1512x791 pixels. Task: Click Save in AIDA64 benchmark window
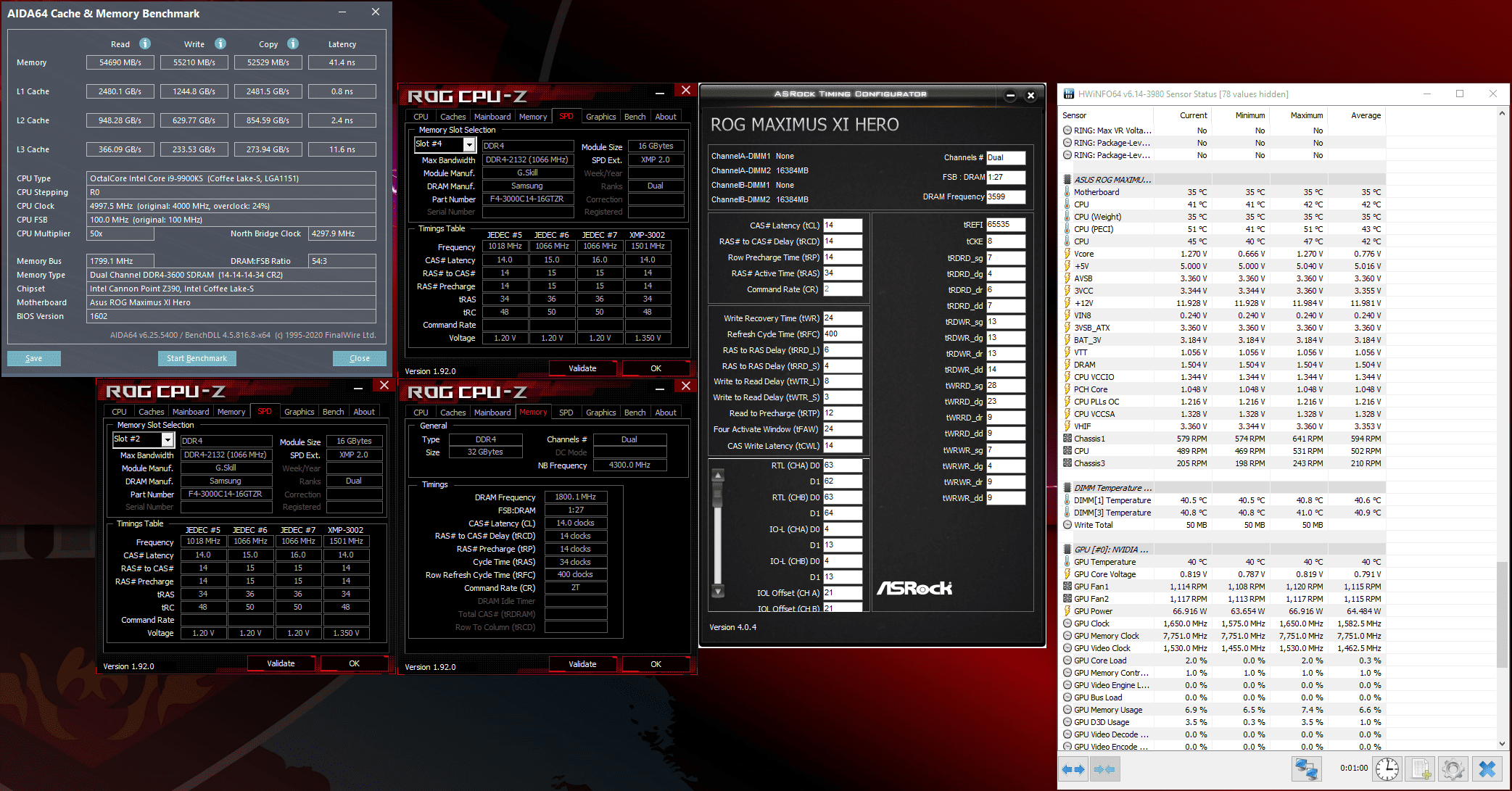[x=34, y=358]
